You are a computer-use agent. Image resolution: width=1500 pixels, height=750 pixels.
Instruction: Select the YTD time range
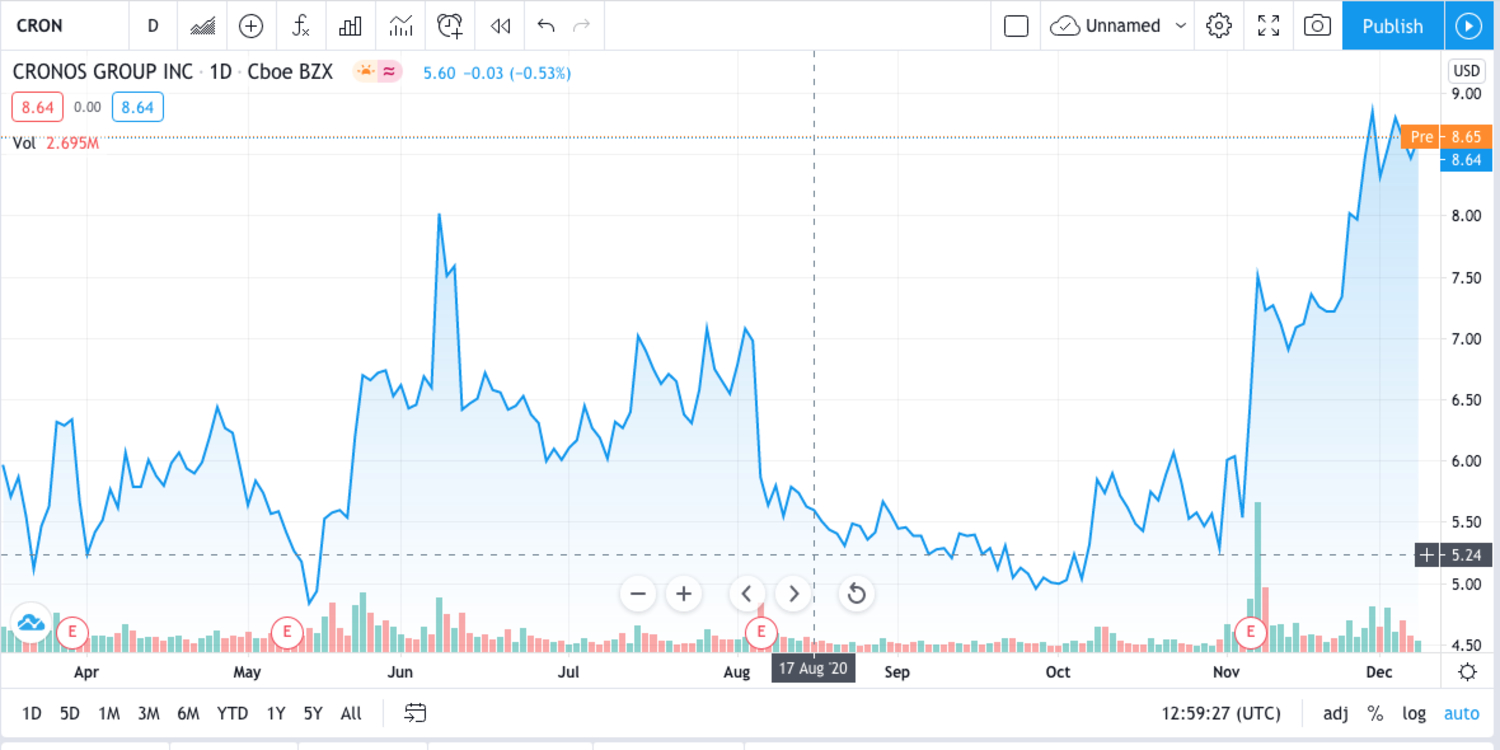click(x=233, y=713)
